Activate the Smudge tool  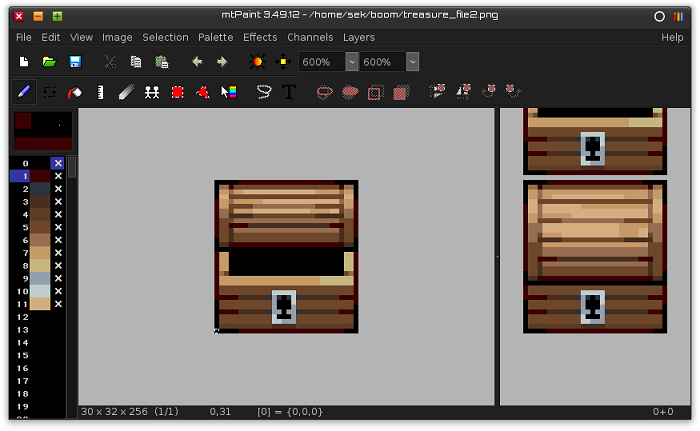coord(126,92)
